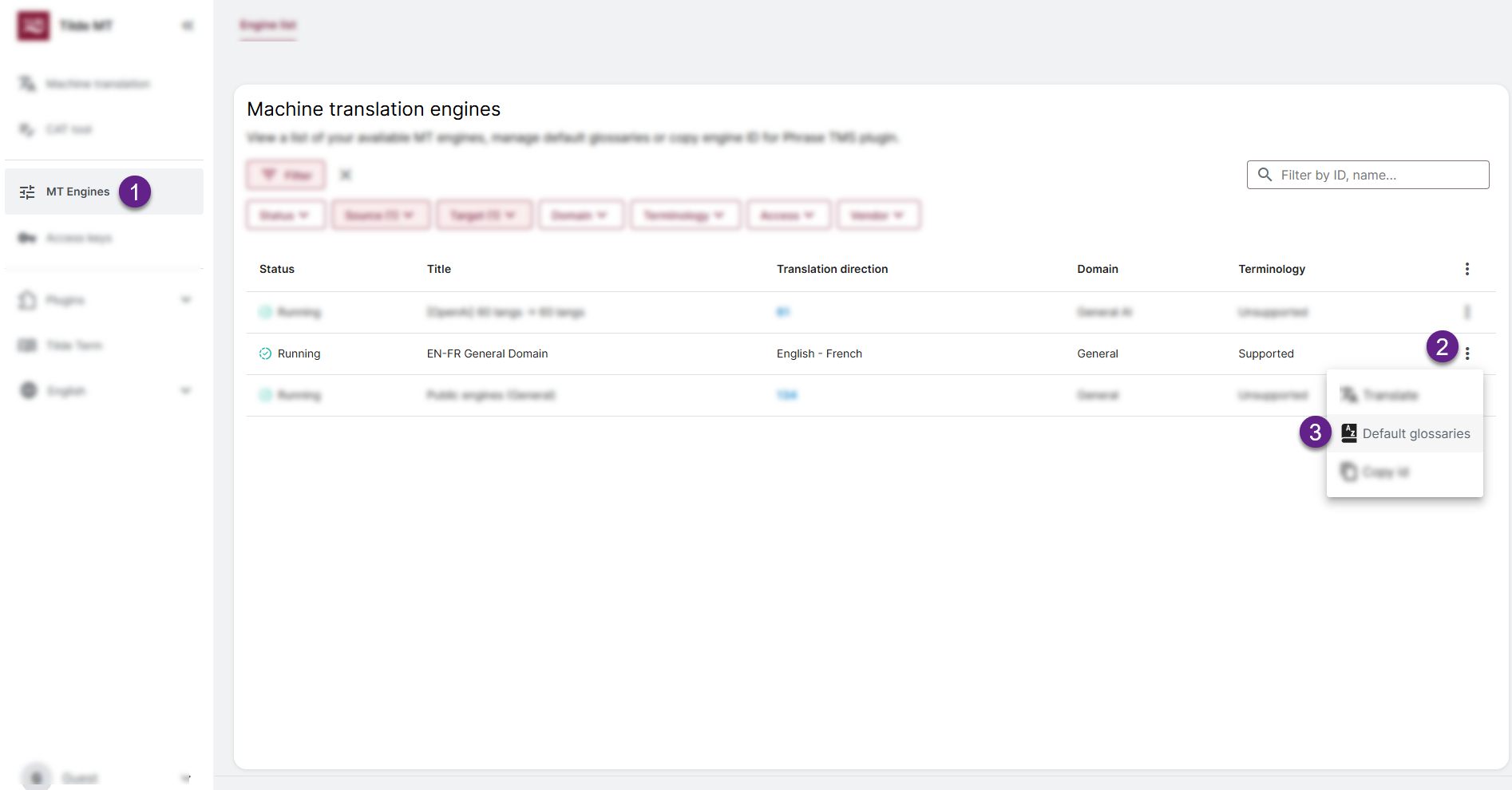The image size is (1512, 790).
Task: Click the Filter by ID, name input field
Action: click(1368, 175)
